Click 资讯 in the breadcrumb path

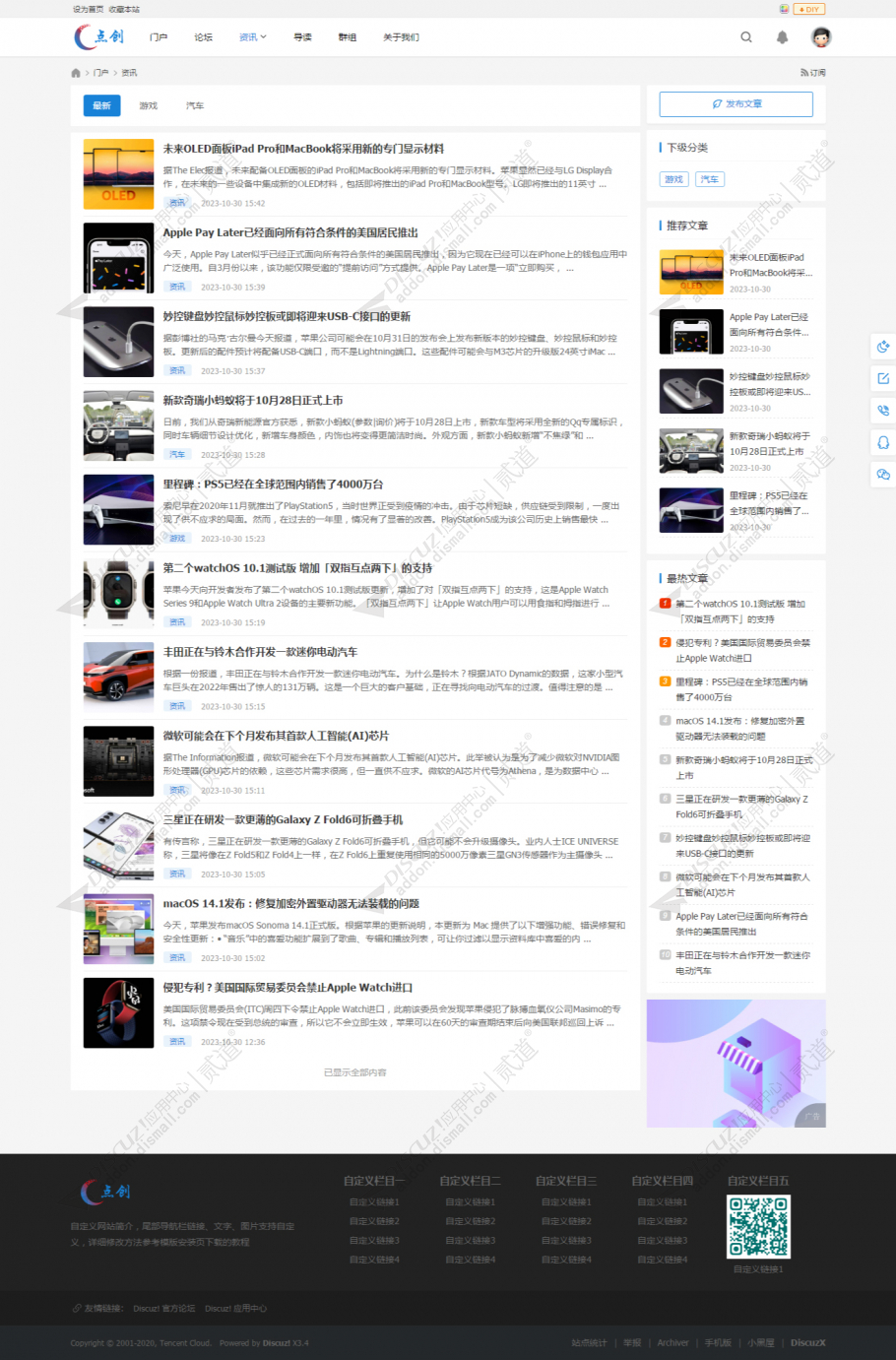(x=129, y=73)
